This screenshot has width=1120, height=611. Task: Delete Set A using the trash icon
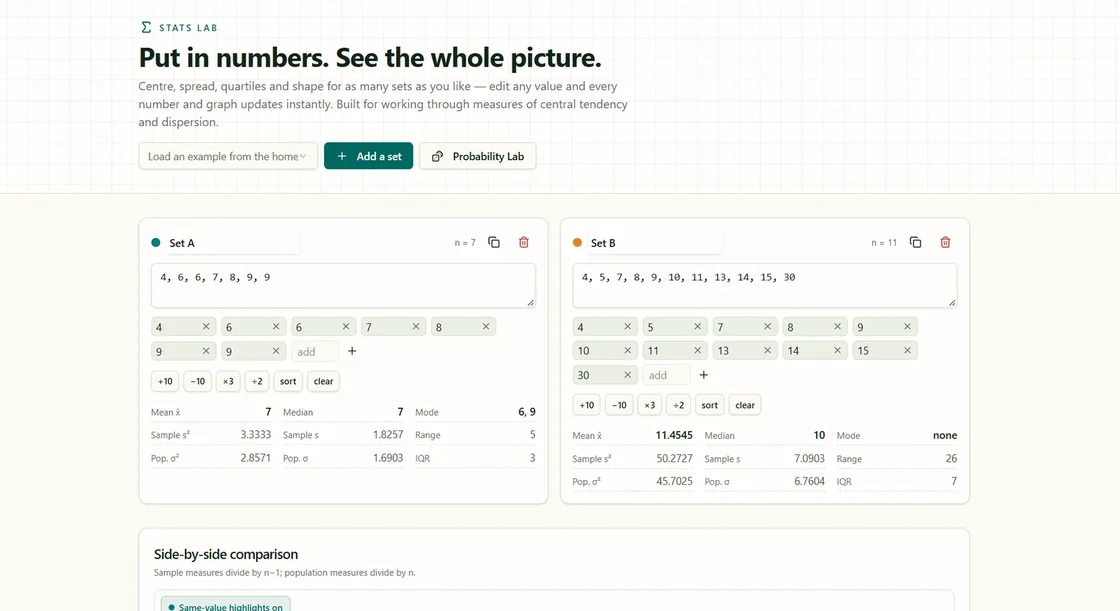pyautogui.click(x=524, y=242)
